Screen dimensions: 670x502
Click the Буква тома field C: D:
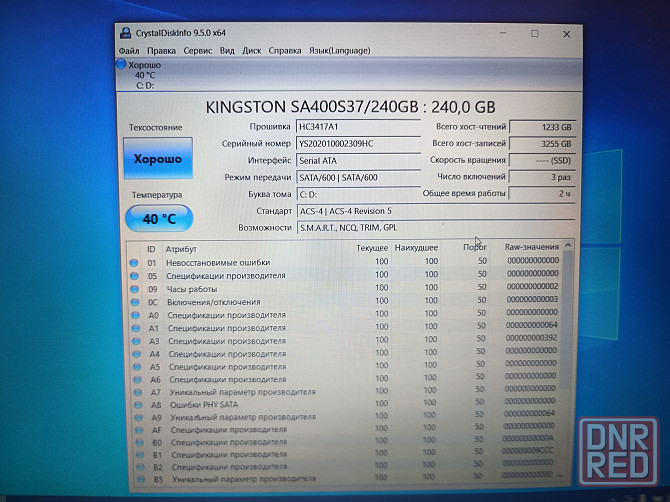coord(358,194)
